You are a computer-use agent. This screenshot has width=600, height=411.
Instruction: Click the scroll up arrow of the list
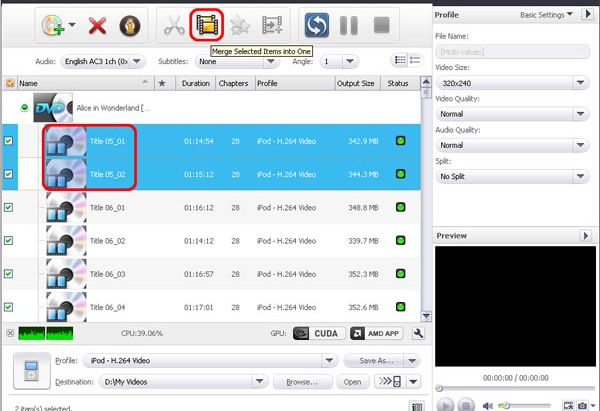pyautogui.click(x=426, y=82)
